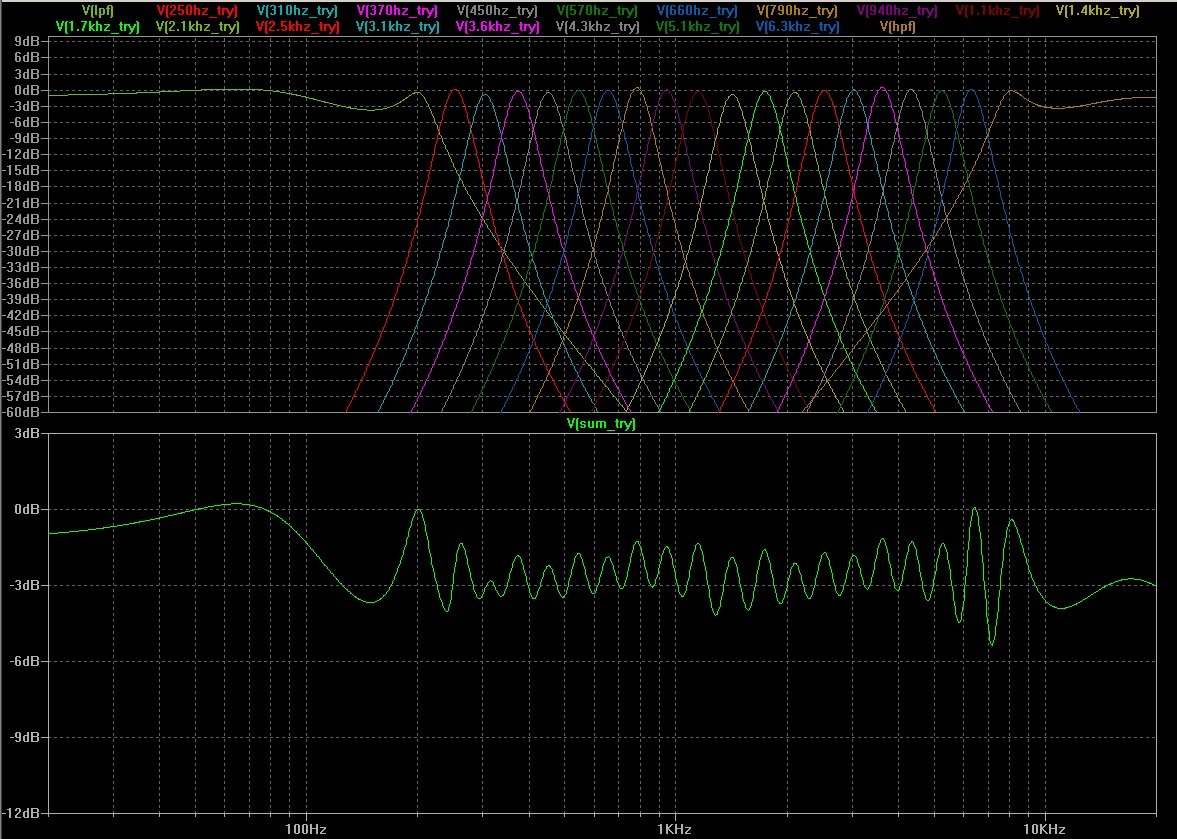
Task: Click the V(hpf) trace label
Action: pos(898,26)
